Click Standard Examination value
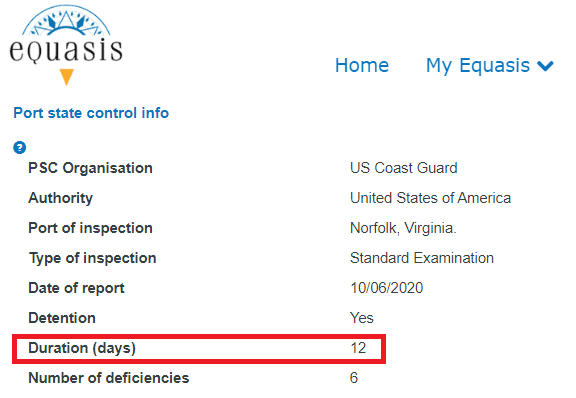This screenshot has height=398, width=576. [x=422, y=258]
